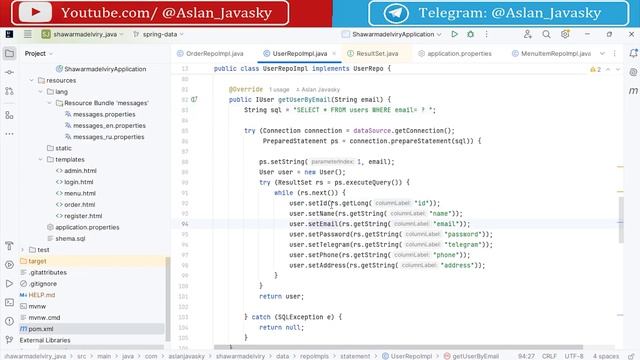Click the override gutter icon at line 82
This screenshot has width=640, height=360.
(x=194, y=99)
